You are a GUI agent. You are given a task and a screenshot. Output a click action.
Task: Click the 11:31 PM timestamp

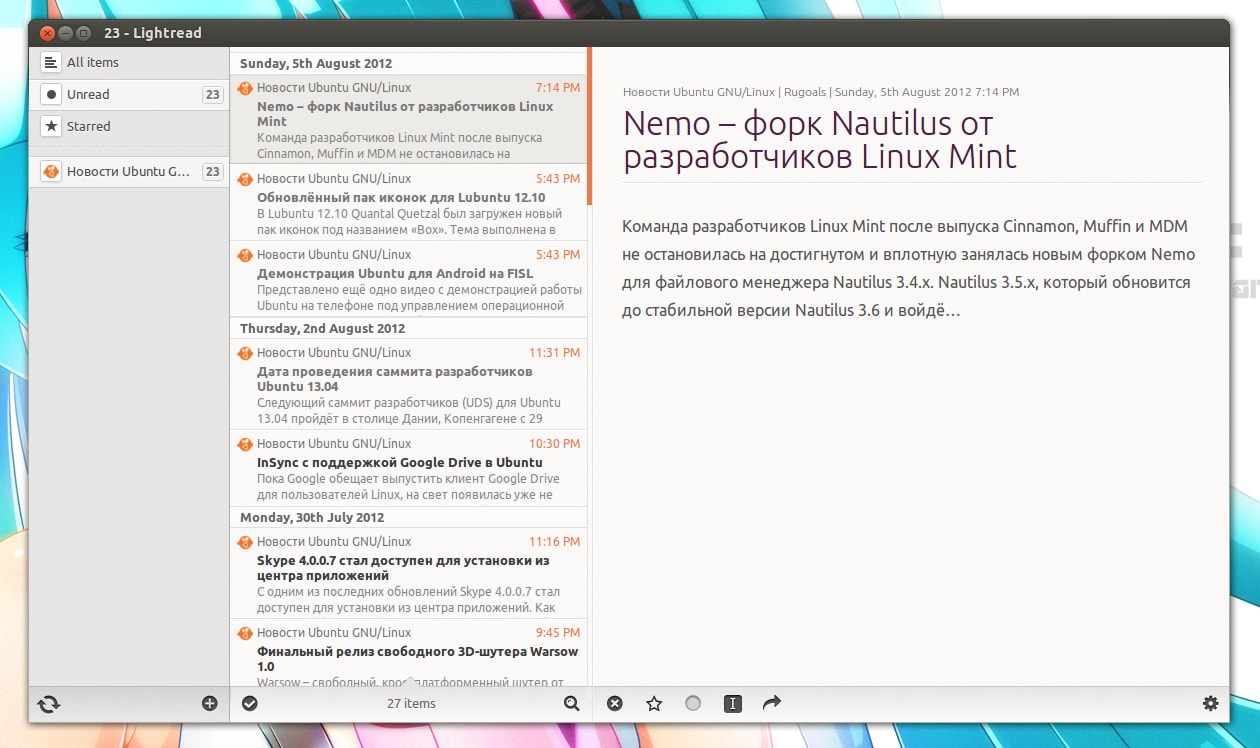pos(555,353)
